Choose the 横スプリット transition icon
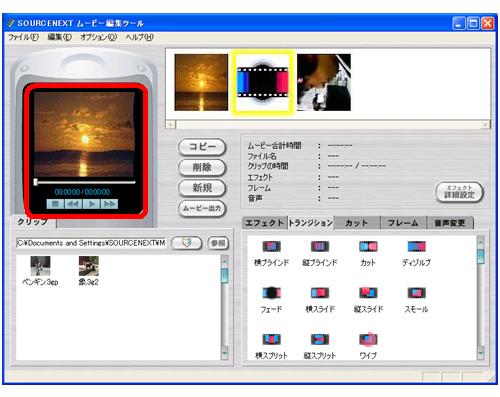The width and height of the screenshot is (500, 397). (271, 339)
